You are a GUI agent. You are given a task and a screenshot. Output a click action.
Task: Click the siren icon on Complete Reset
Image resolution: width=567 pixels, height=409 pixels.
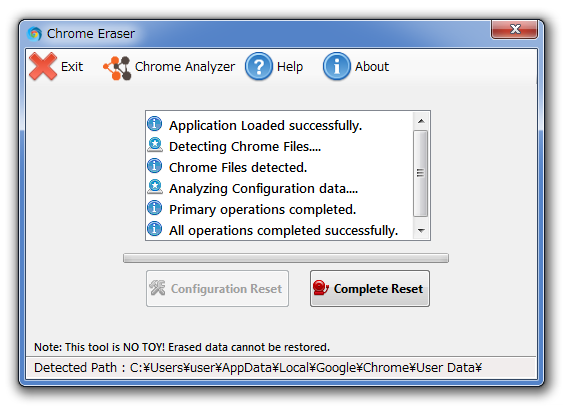pyautogui.click(x=321, y=288)
